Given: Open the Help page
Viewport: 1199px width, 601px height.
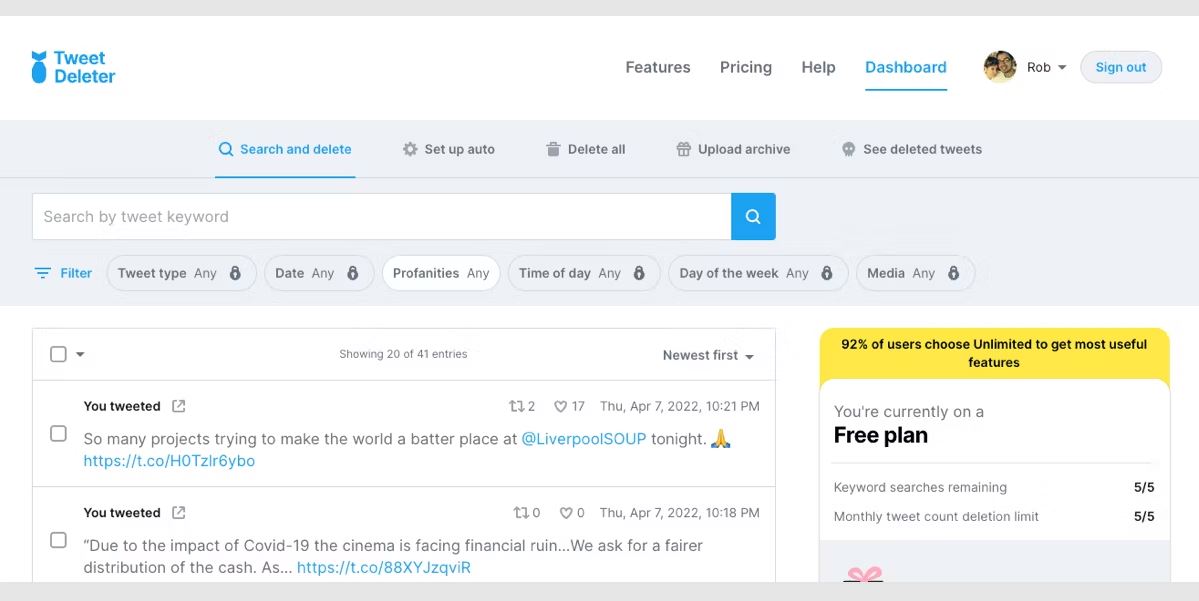Looking at the screenshot, I should point(818,67).
